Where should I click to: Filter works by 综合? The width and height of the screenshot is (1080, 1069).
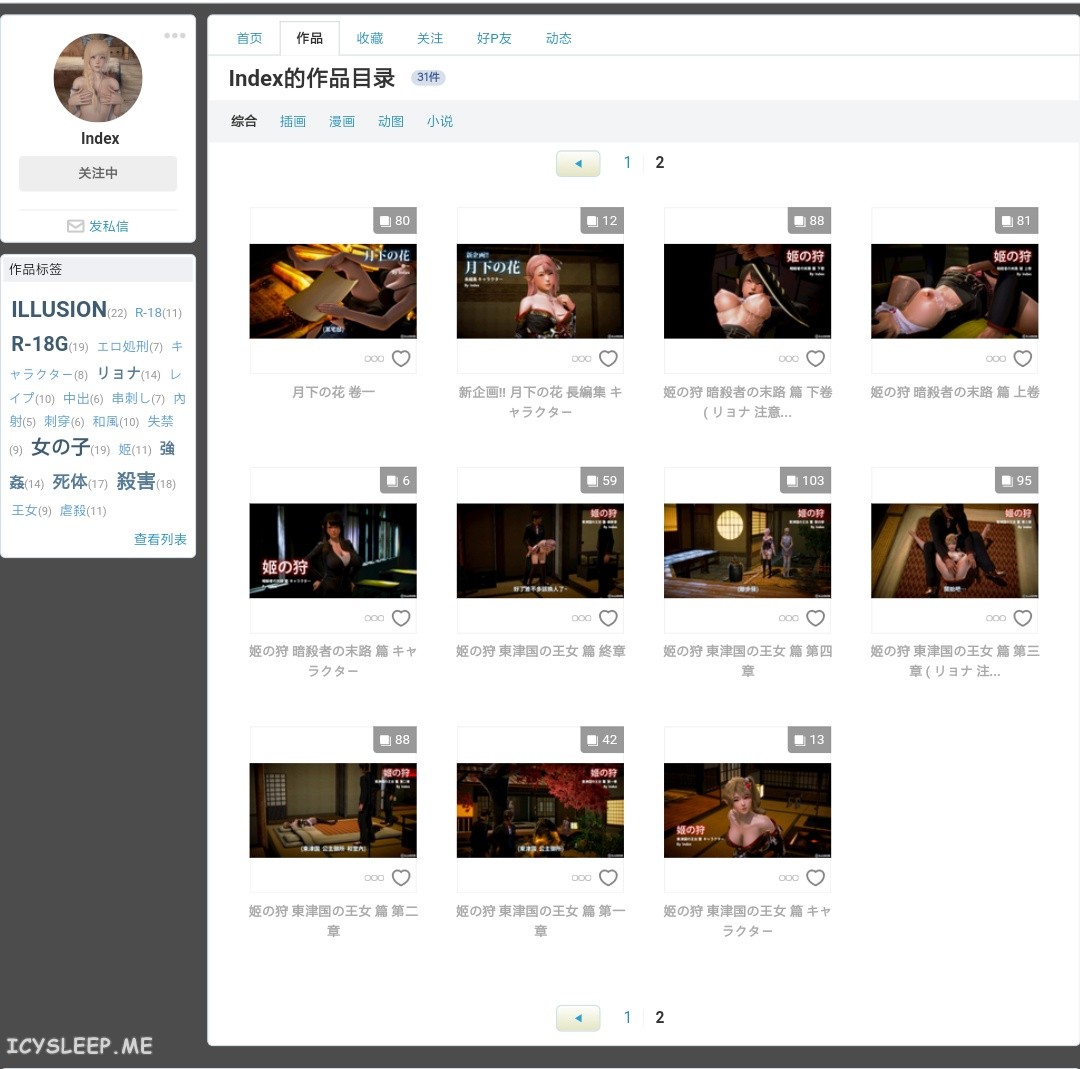click(244, 121)
